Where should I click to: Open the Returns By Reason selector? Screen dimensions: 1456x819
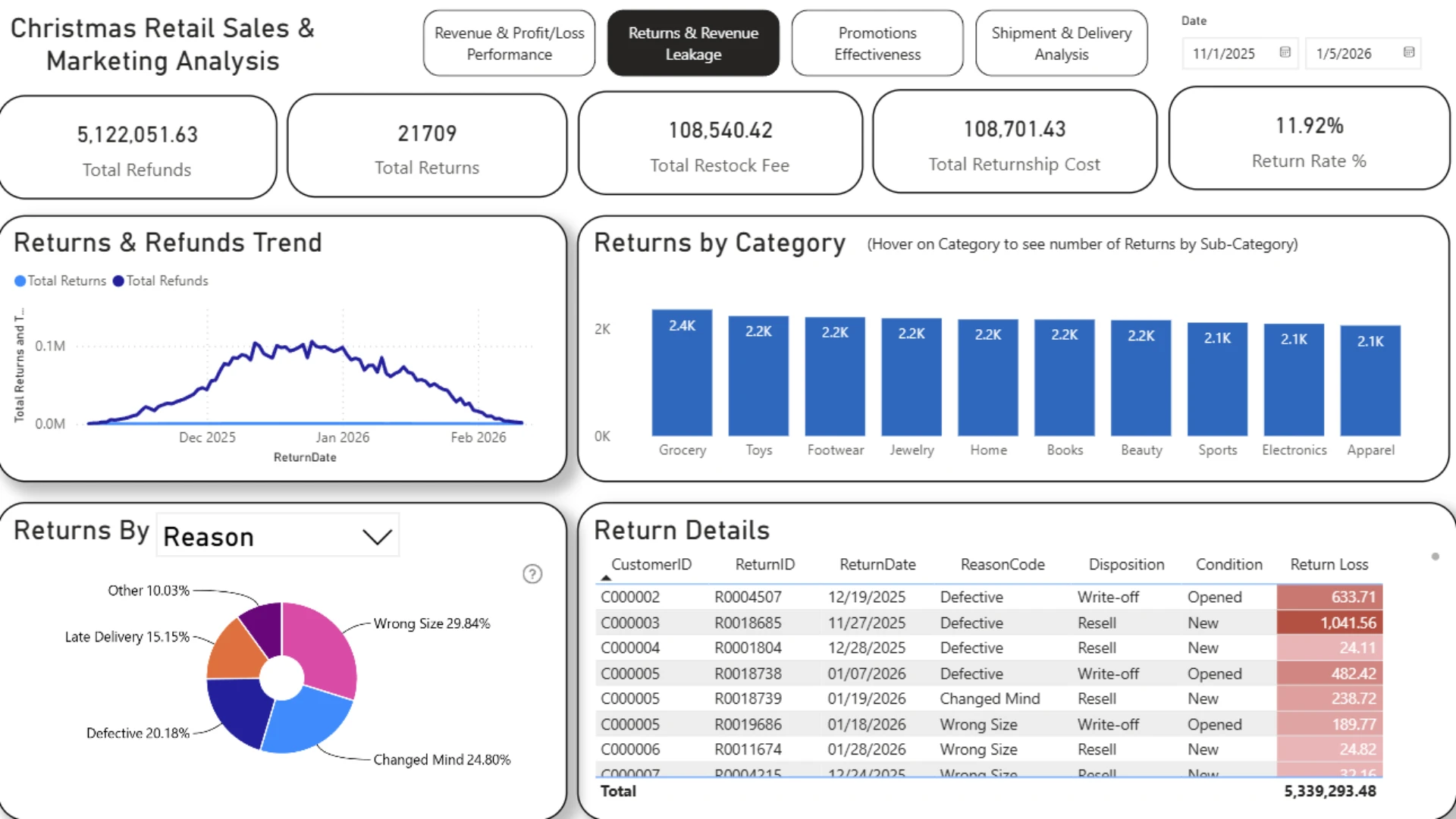[x=278, y=536]
